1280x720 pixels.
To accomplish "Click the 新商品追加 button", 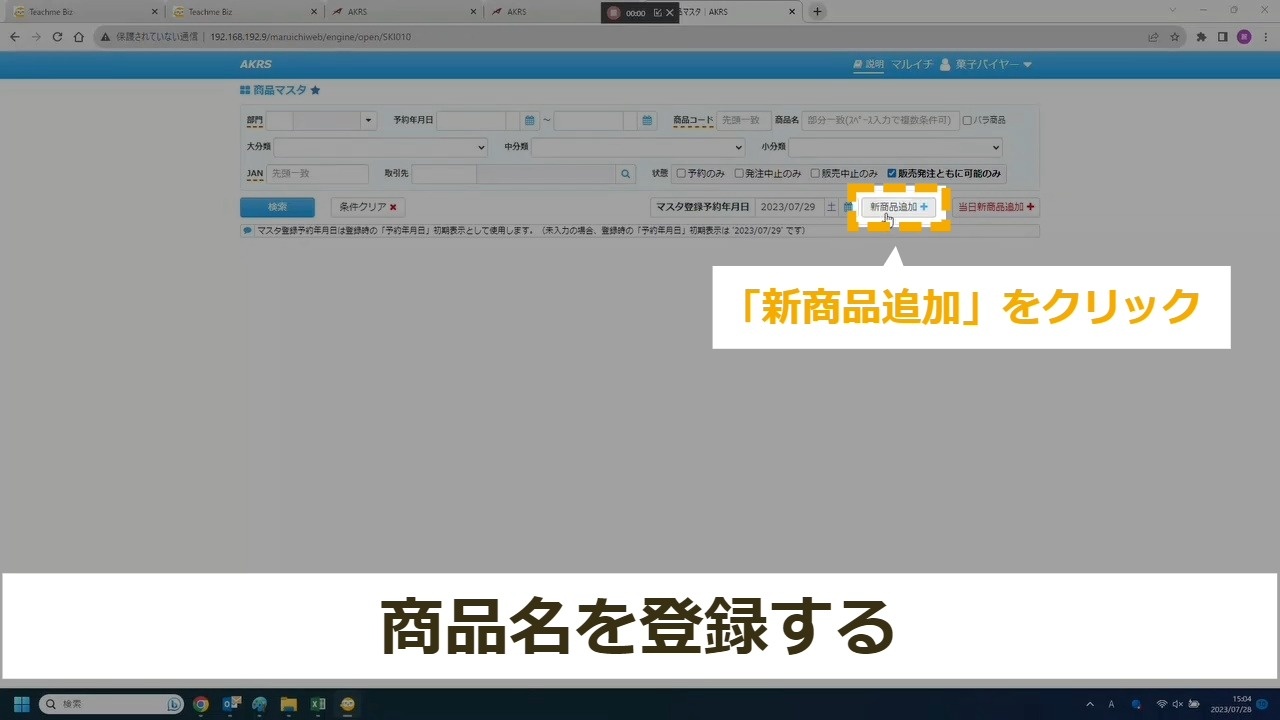I will pyautogui.click(x=898, y=207).
